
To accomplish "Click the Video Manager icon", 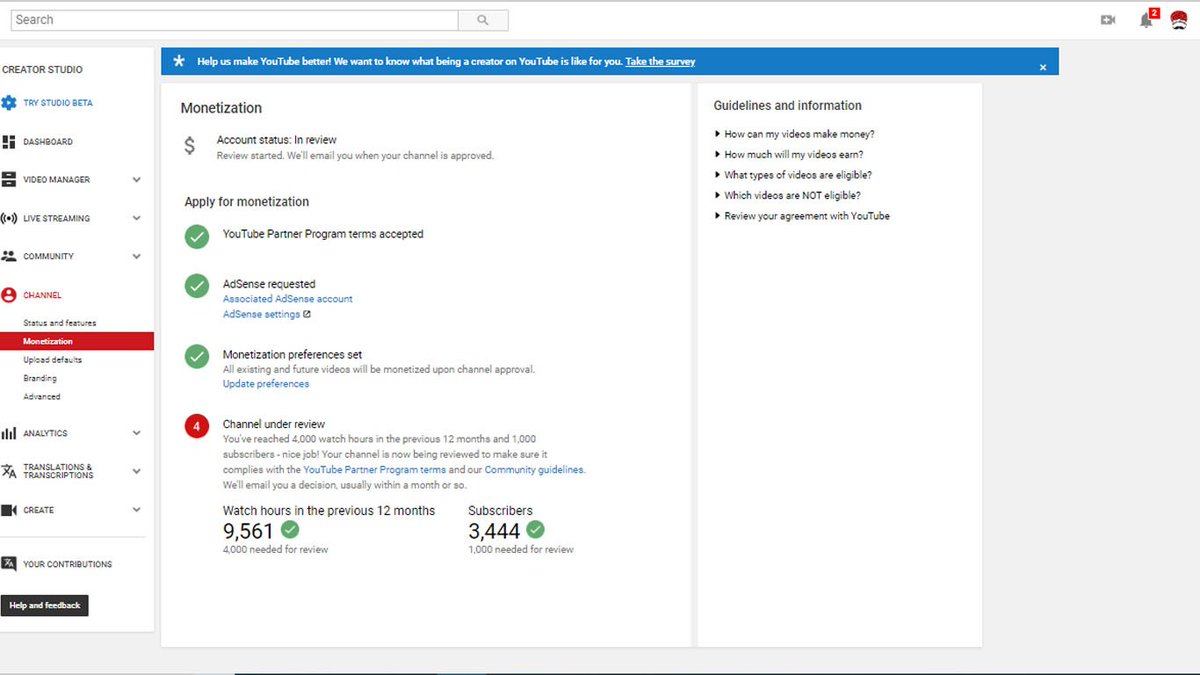I will [9, 180].
